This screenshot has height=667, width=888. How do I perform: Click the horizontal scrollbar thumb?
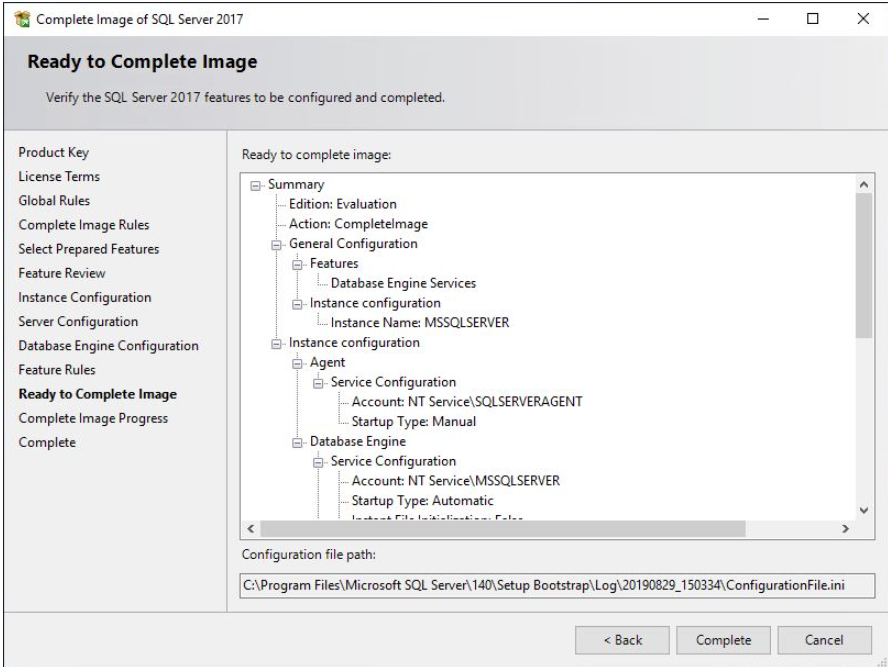coord(503,529)
